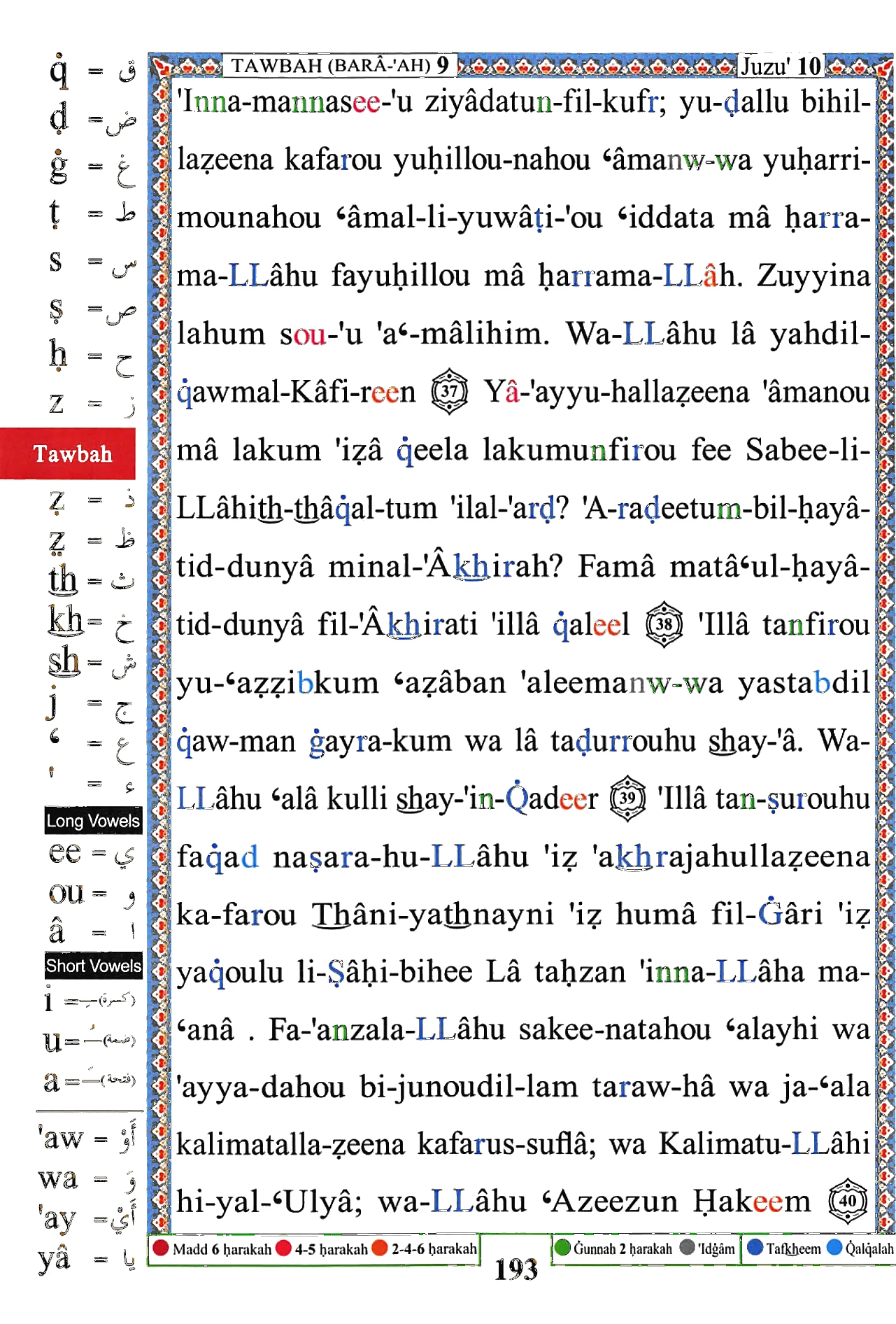Click the TAWBAH (BARÂ-'AH) 9 header

340,65
